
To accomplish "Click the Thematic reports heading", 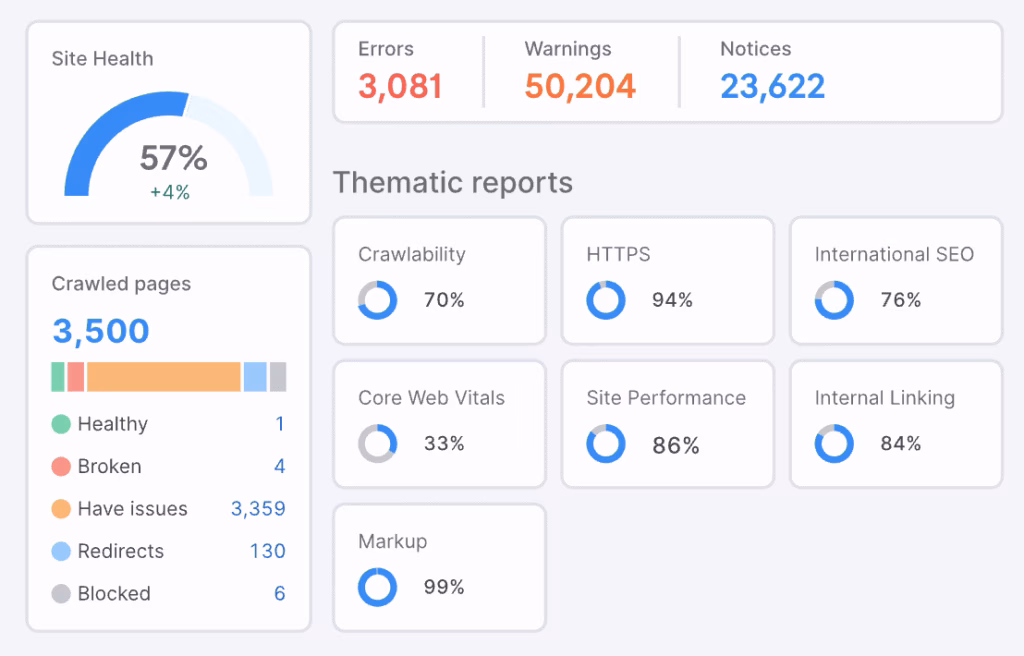I will (x=453, y=183).
